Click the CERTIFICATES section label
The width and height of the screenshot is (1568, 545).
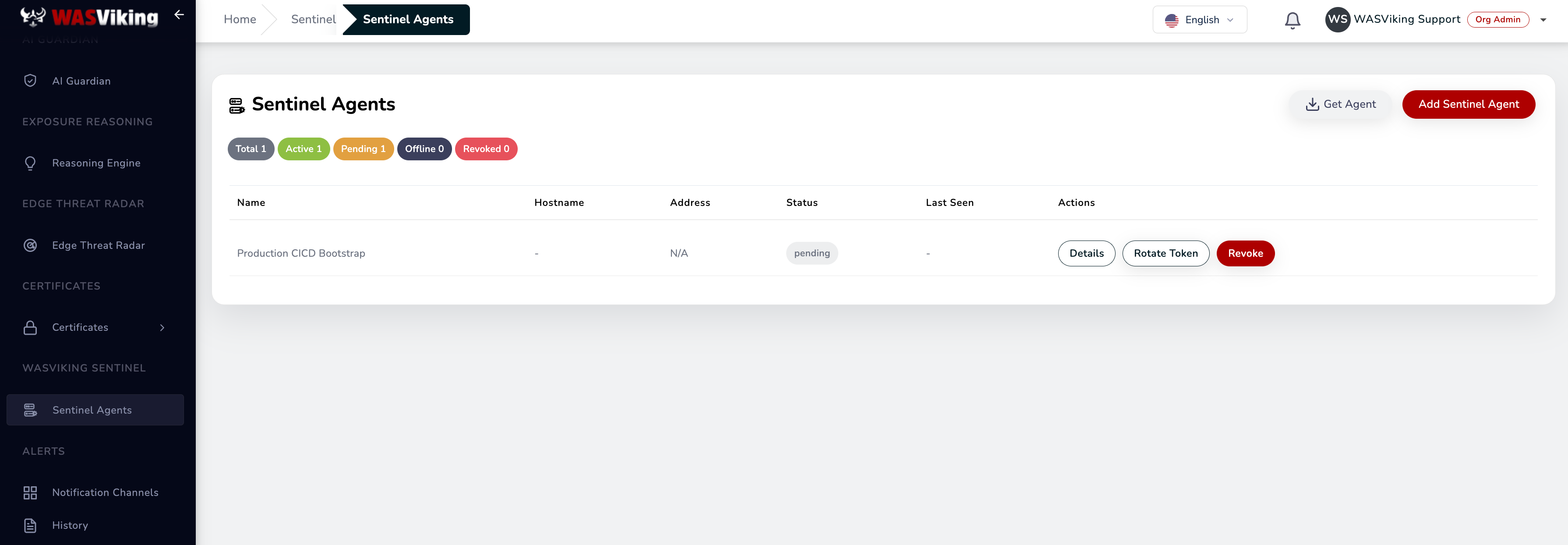tap(61, 286)
